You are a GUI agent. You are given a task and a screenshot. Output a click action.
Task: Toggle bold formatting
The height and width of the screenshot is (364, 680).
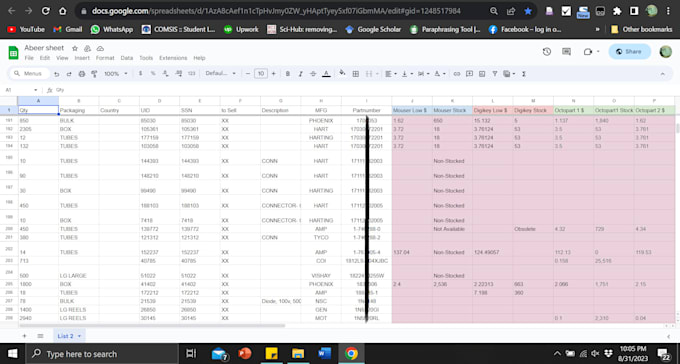(x=288, y=74)
